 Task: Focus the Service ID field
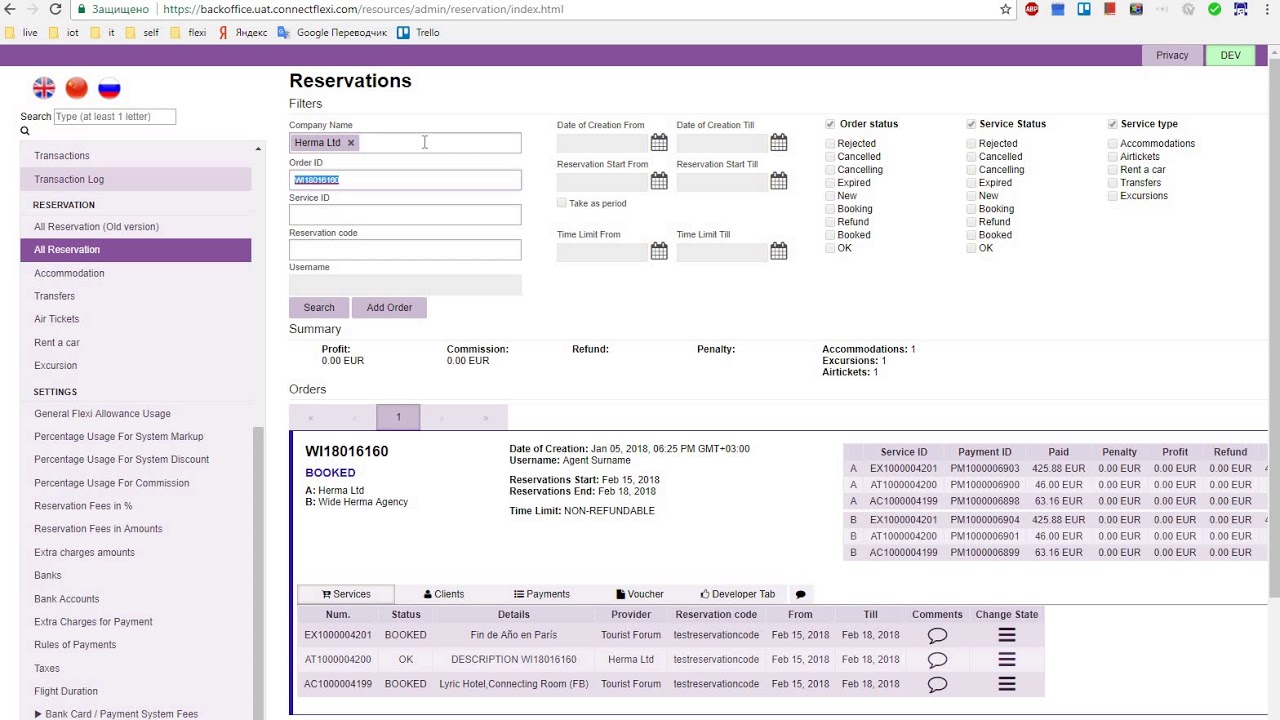(405, 215)
